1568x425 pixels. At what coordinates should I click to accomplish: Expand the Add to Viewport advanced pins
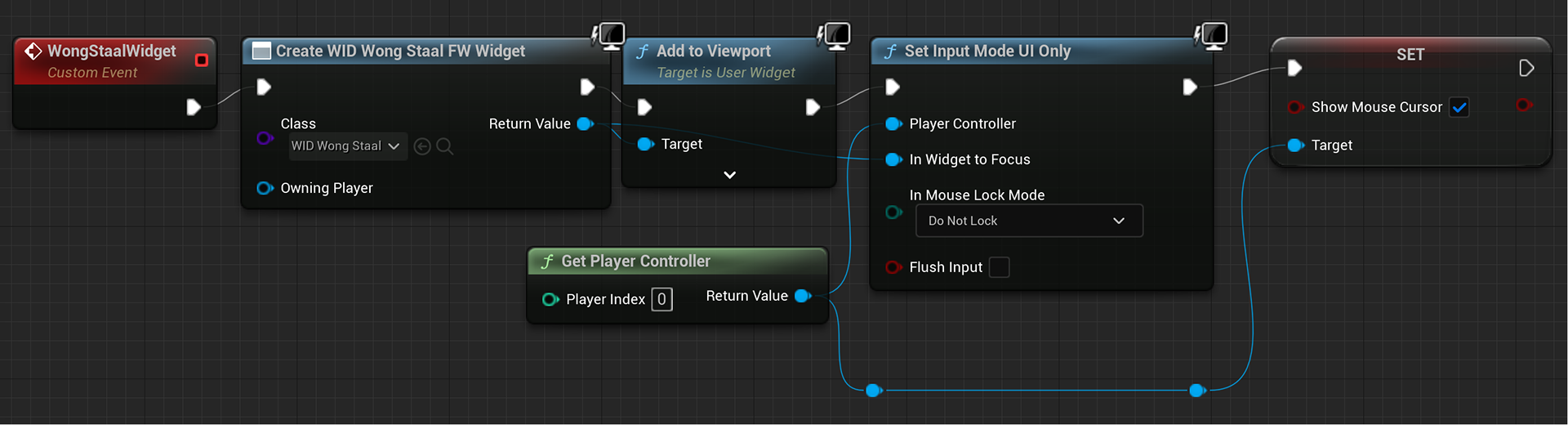(x=729, y=175)
